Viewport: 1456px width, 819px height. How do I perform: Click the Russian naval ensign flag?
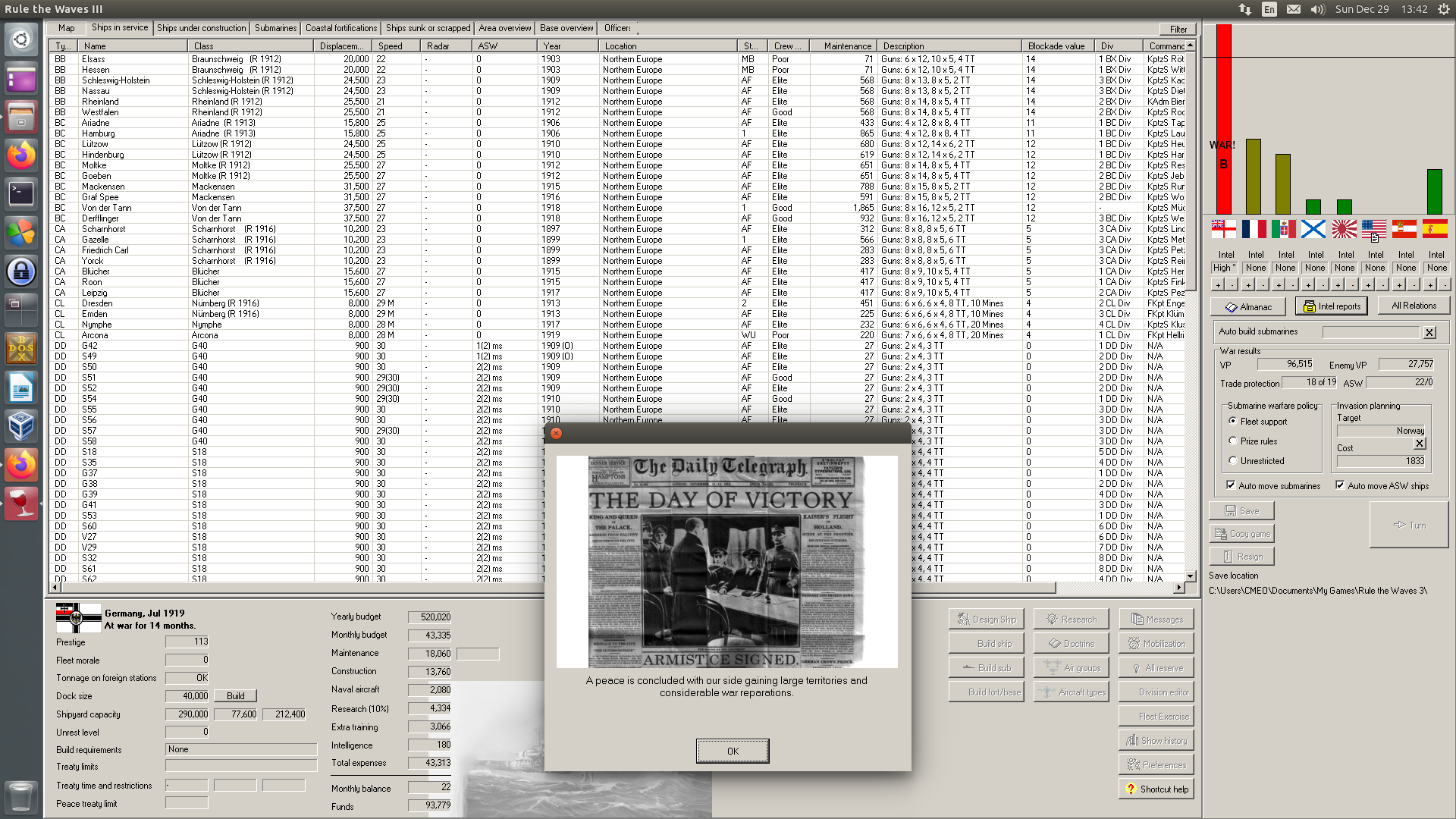1313,228
